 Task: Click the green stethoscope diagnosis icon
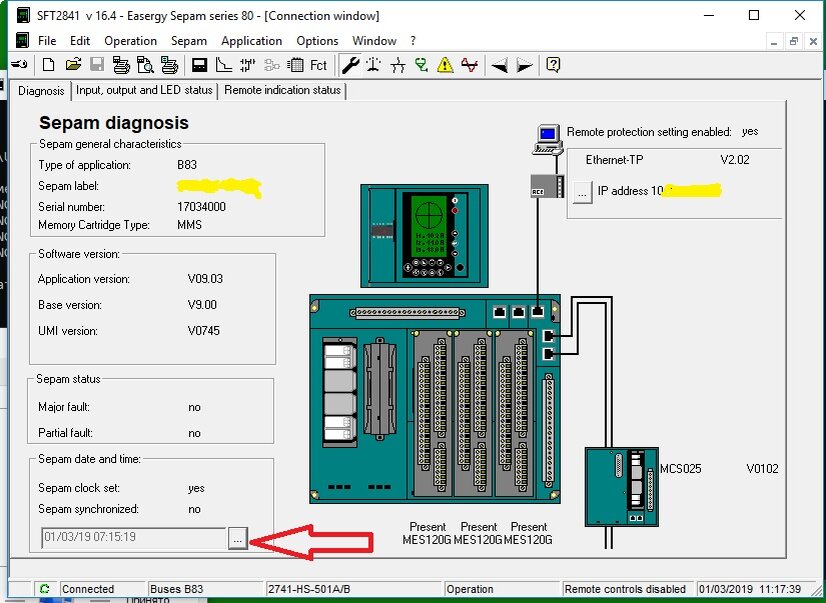421,65
